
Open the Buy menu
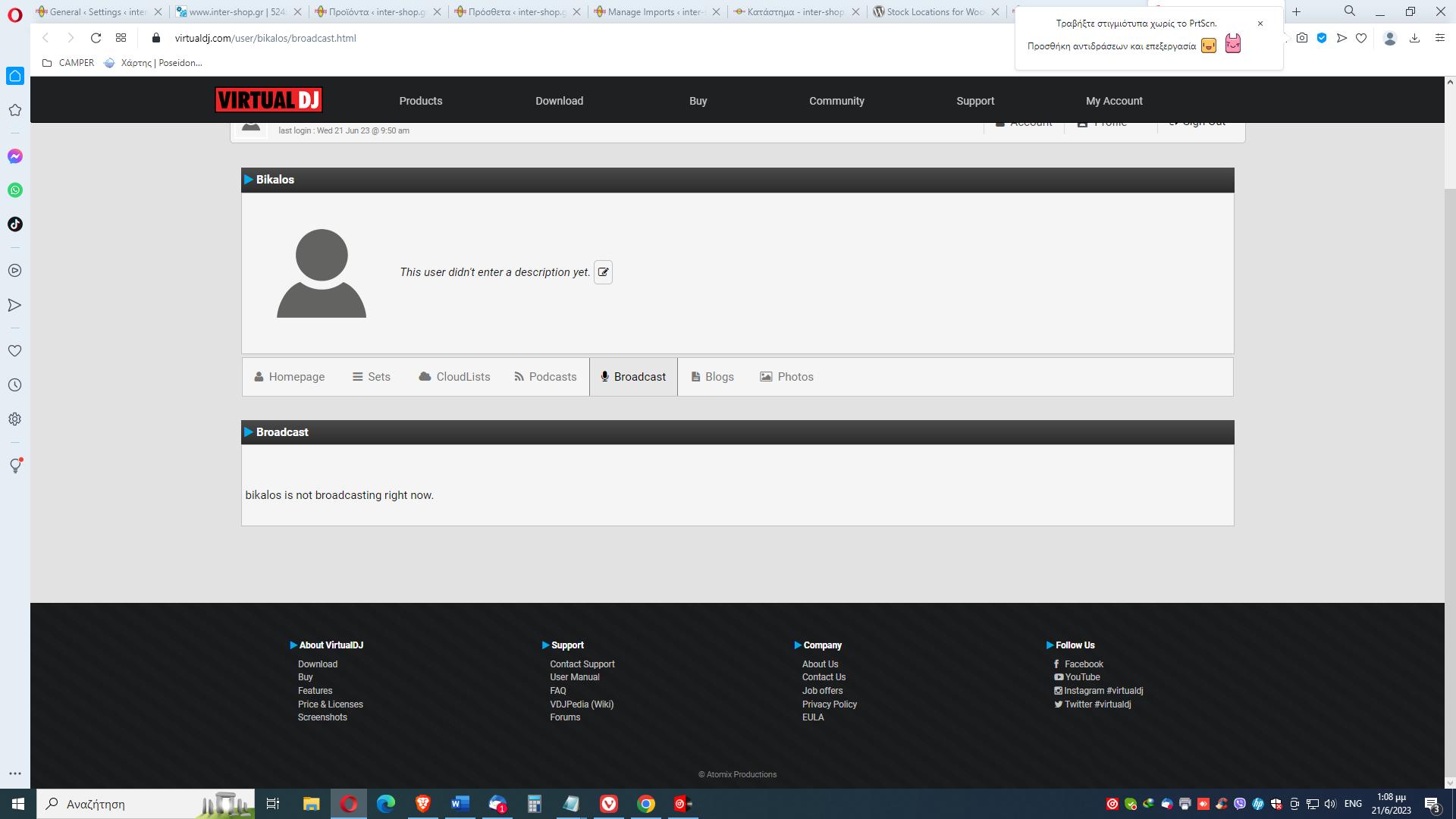click(x=698, y=101)
